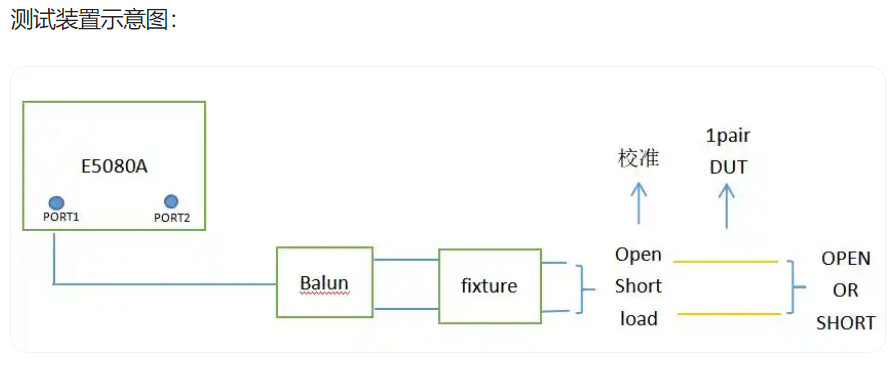Click the 1pair label above DUT

[728, 136]
